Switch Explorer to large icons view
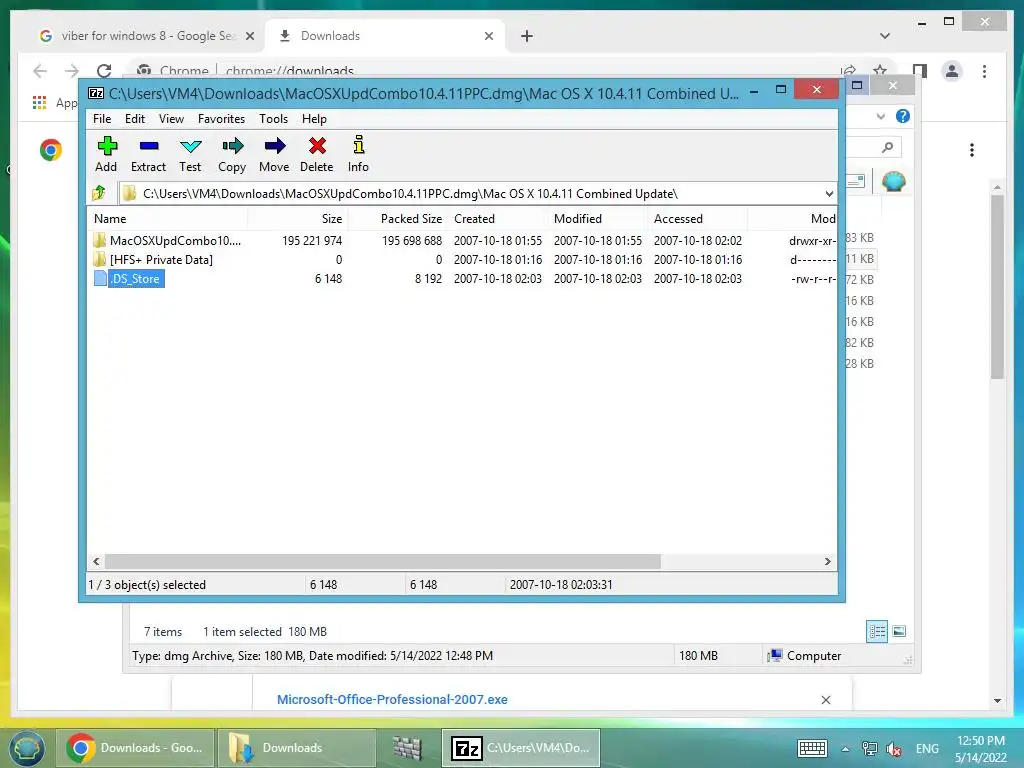The image size is (1024, 768). [899, 631]
